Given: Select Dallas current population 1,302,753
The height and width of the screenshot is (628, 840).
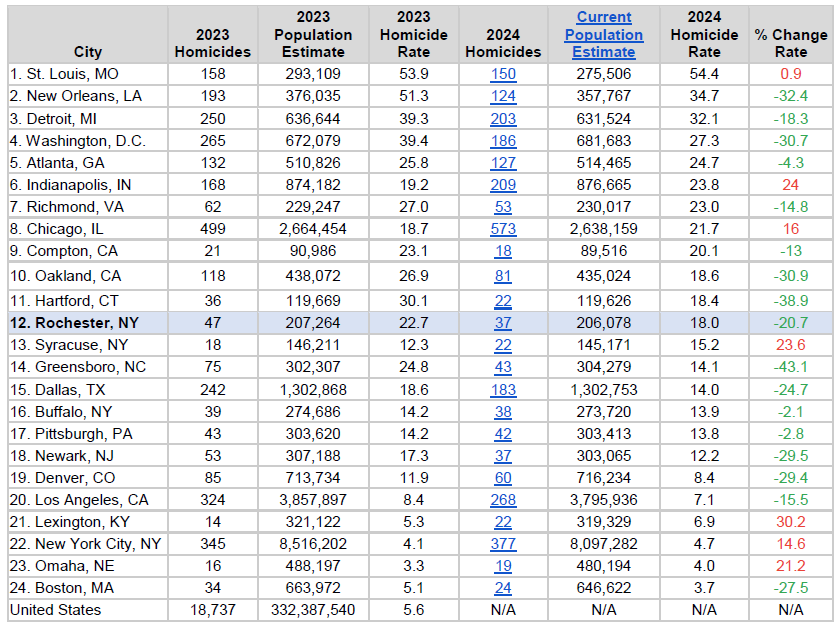Looking at the screenshot, I should (604, 390).
